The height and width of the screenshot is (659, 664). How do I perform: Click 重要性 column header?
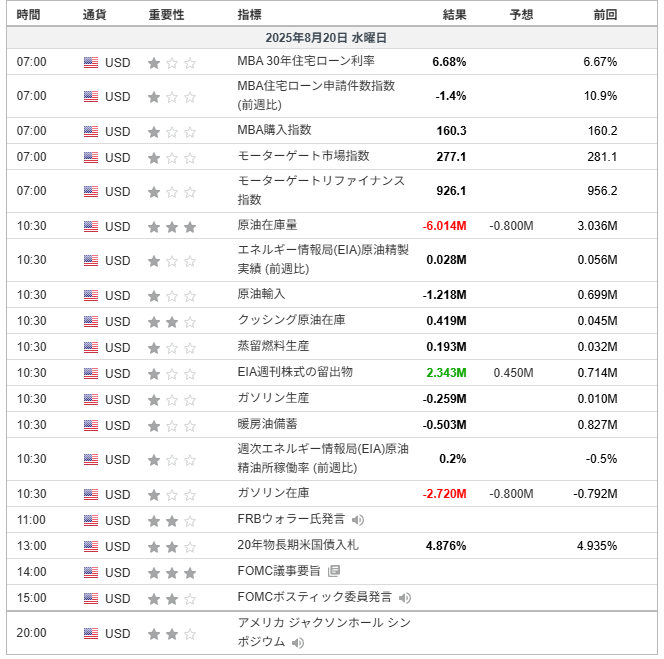click(166, 15)
